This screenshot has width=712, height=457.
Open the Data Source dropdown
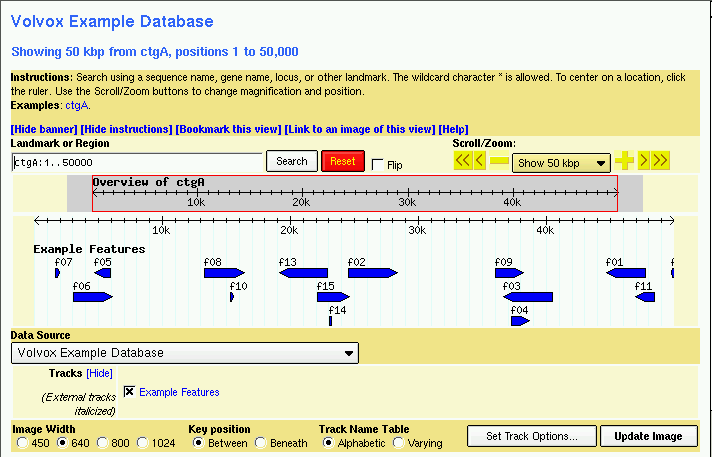185,353
